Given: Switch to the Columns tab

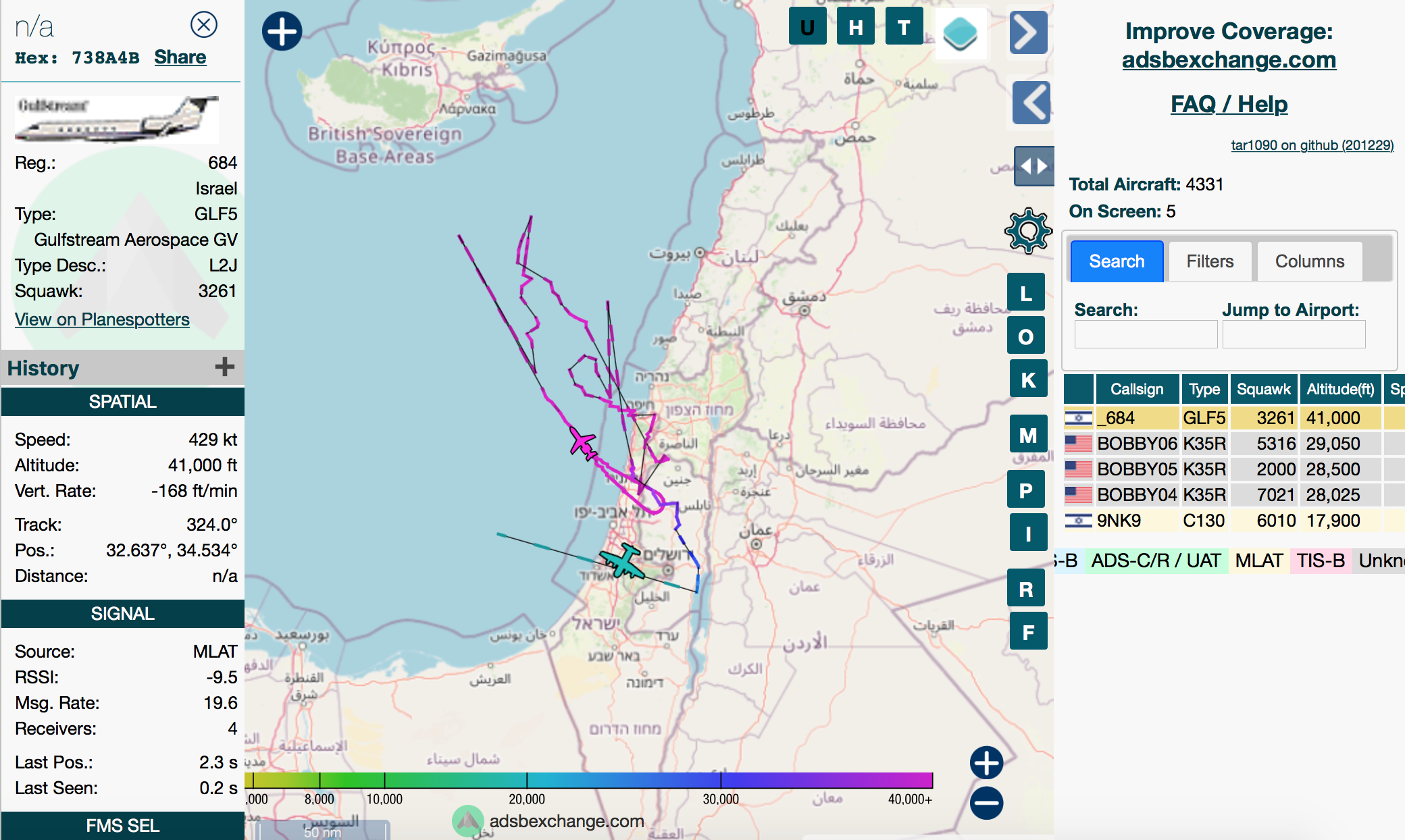Looking at the screenshot, I should pyautogui.click(x=1309, y=261).
